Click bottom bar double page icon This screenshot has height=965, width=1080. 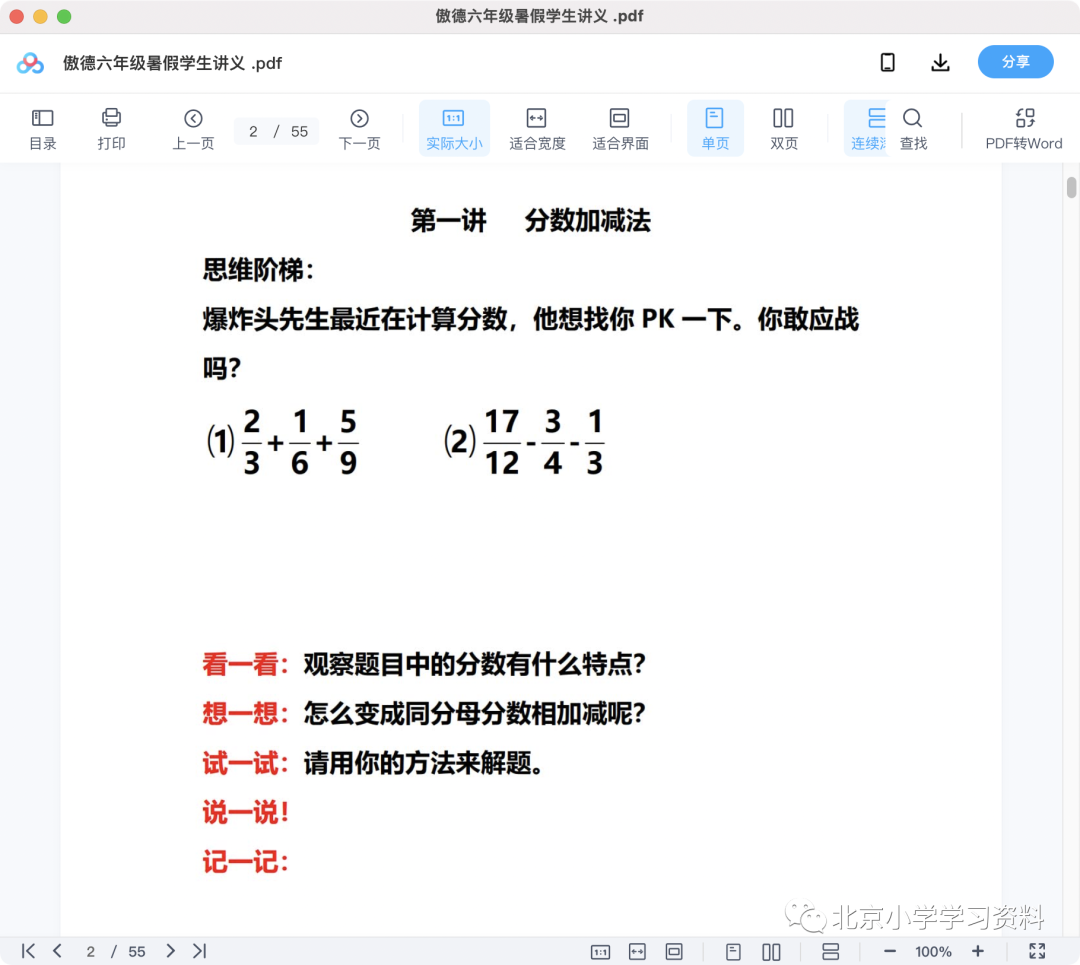click(x=771, y=952)
